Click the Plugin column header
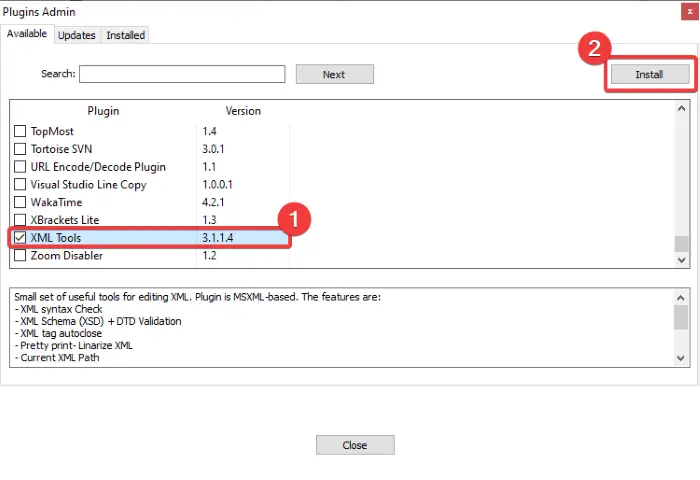 pyautogui.click(x=103, y=111)
